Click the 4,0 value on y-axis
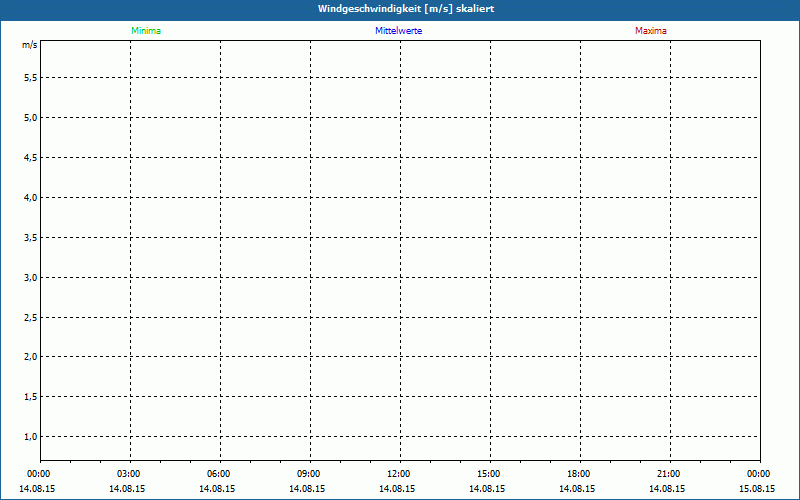Image resolution: width=800 pixels, height=500 pixels. (30, 198)
